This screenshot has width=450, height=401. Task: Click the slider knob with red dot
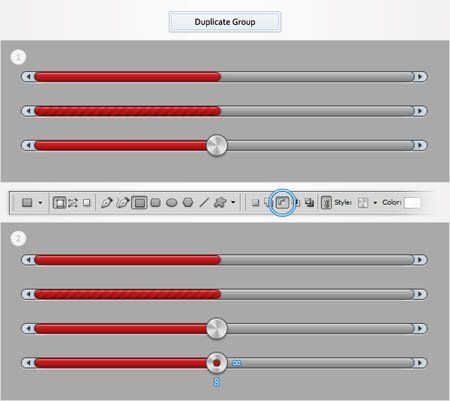point(217,363)
